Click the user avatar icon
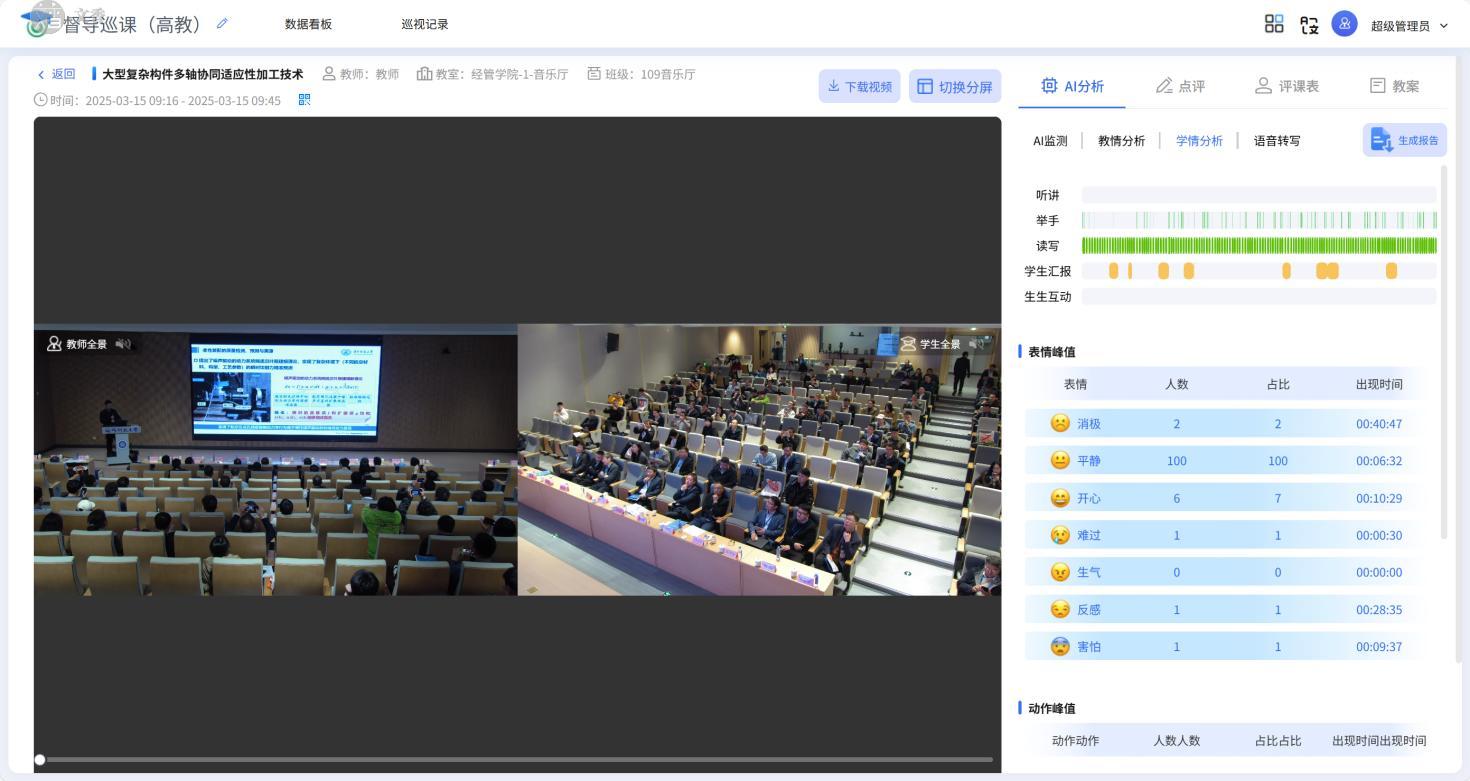Screen dimensions: 1470x781 1344,25
